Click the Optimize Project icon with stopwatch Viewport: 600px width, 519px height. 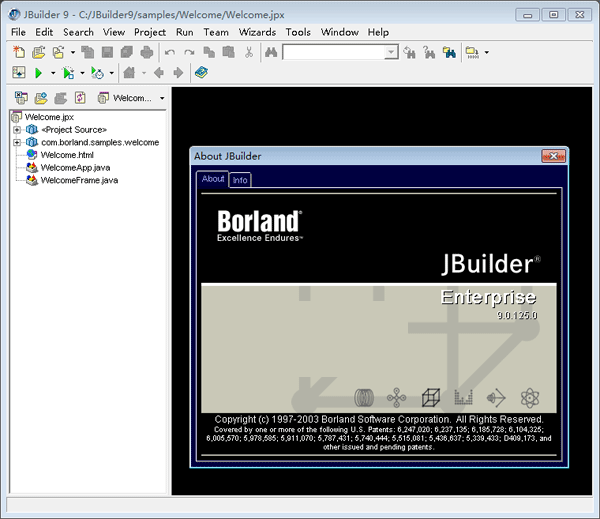[97, 73]
